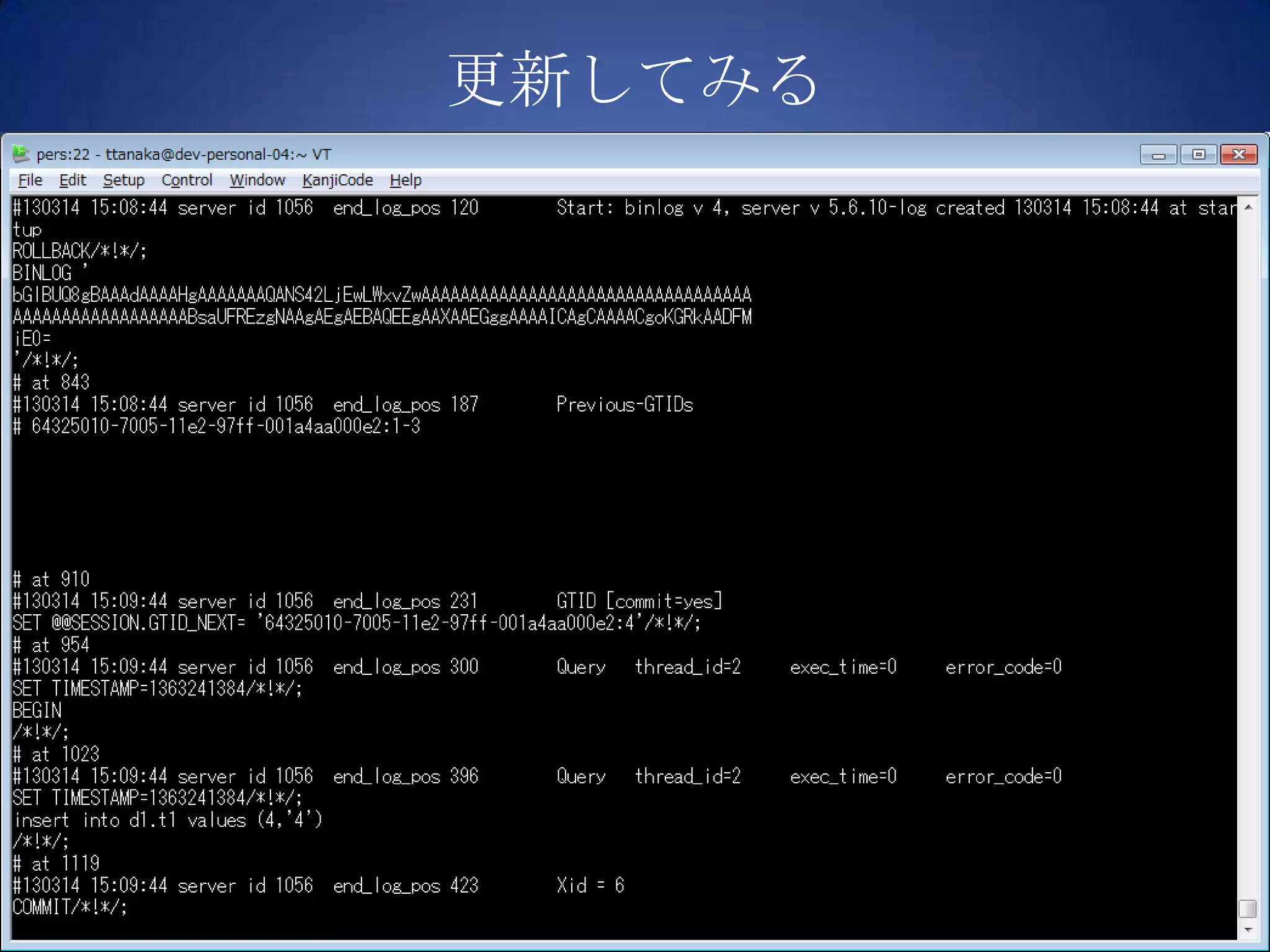Minimize the terminal window
The width and height of the screenshot is (1270, 952).
tap(1158, 155)
